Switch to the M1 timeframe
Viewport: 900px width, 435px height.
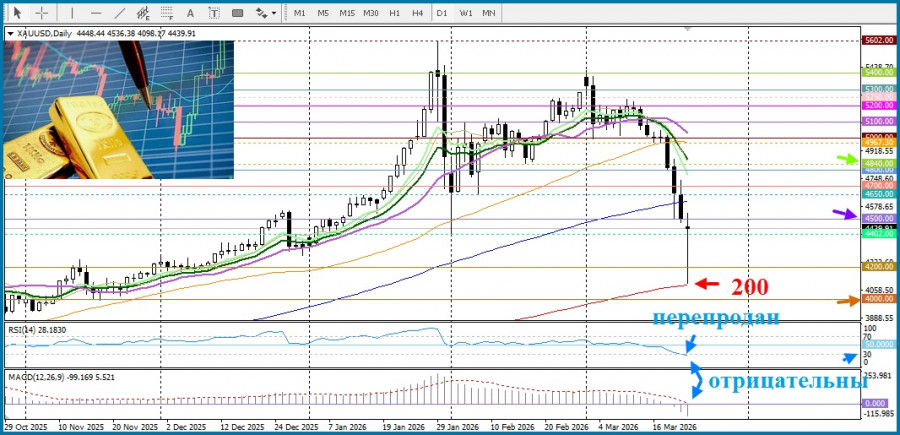[300, 13]
